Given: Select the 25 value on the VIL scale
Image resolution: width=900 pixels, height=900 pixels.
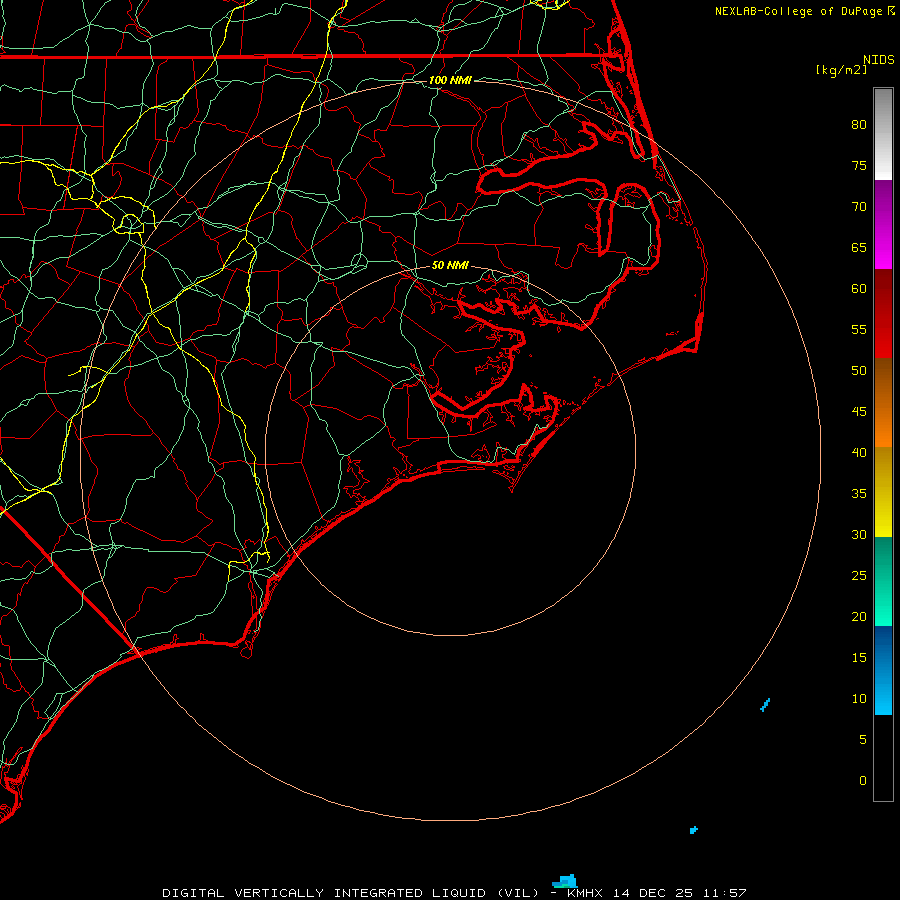Looking at the screenshot, I should coord(859,576).
